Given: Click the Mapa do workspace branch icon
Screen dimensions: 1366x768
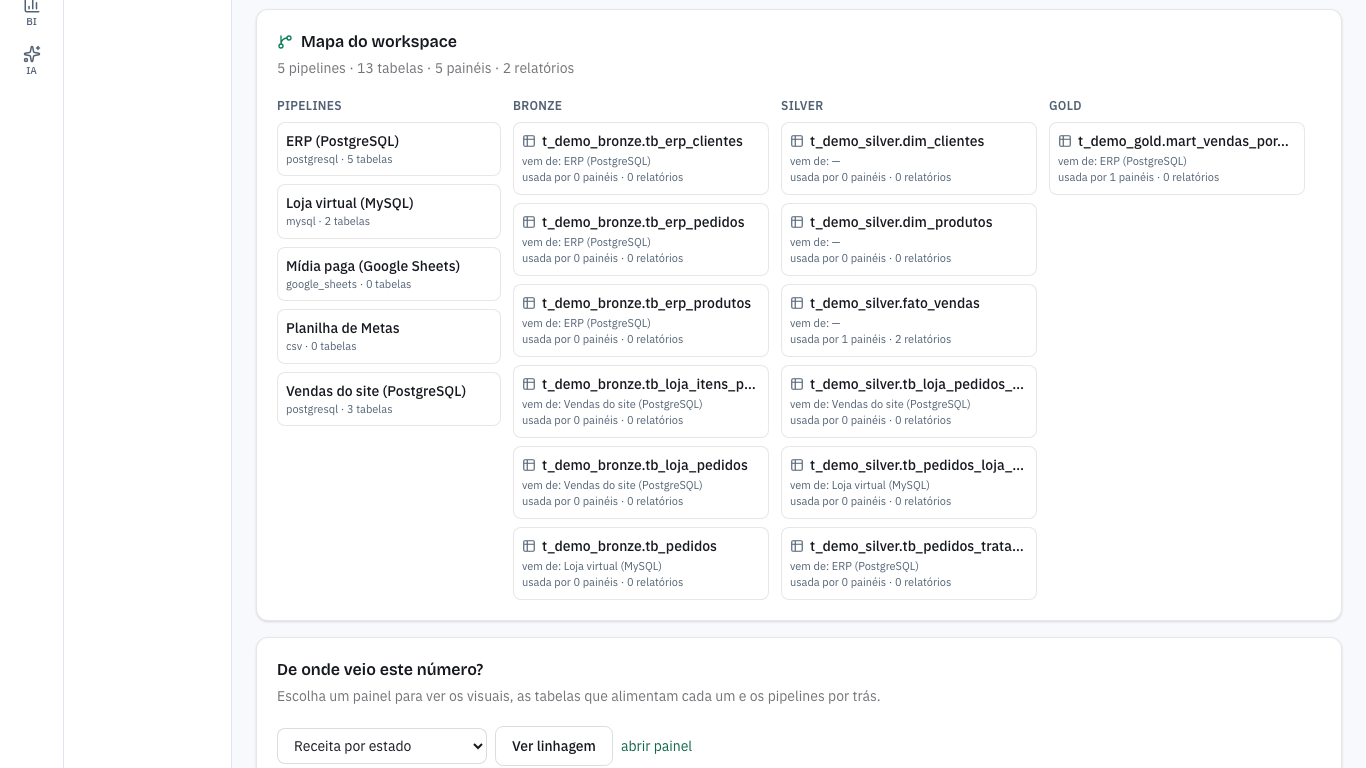Looking at the screenshot, I should 285,42.
